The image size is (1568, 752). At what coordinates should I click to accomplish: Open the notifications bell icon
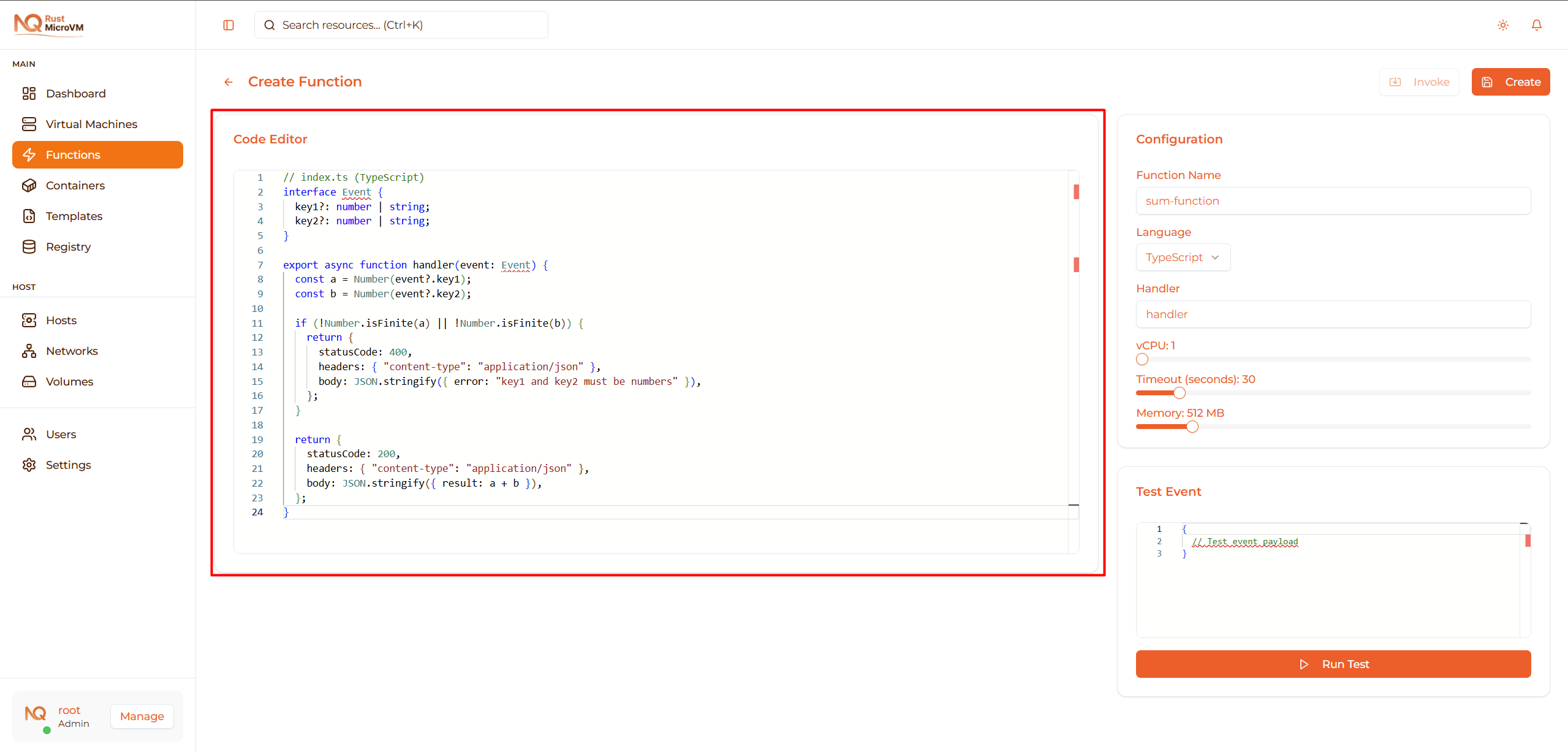click(1537, 25)
